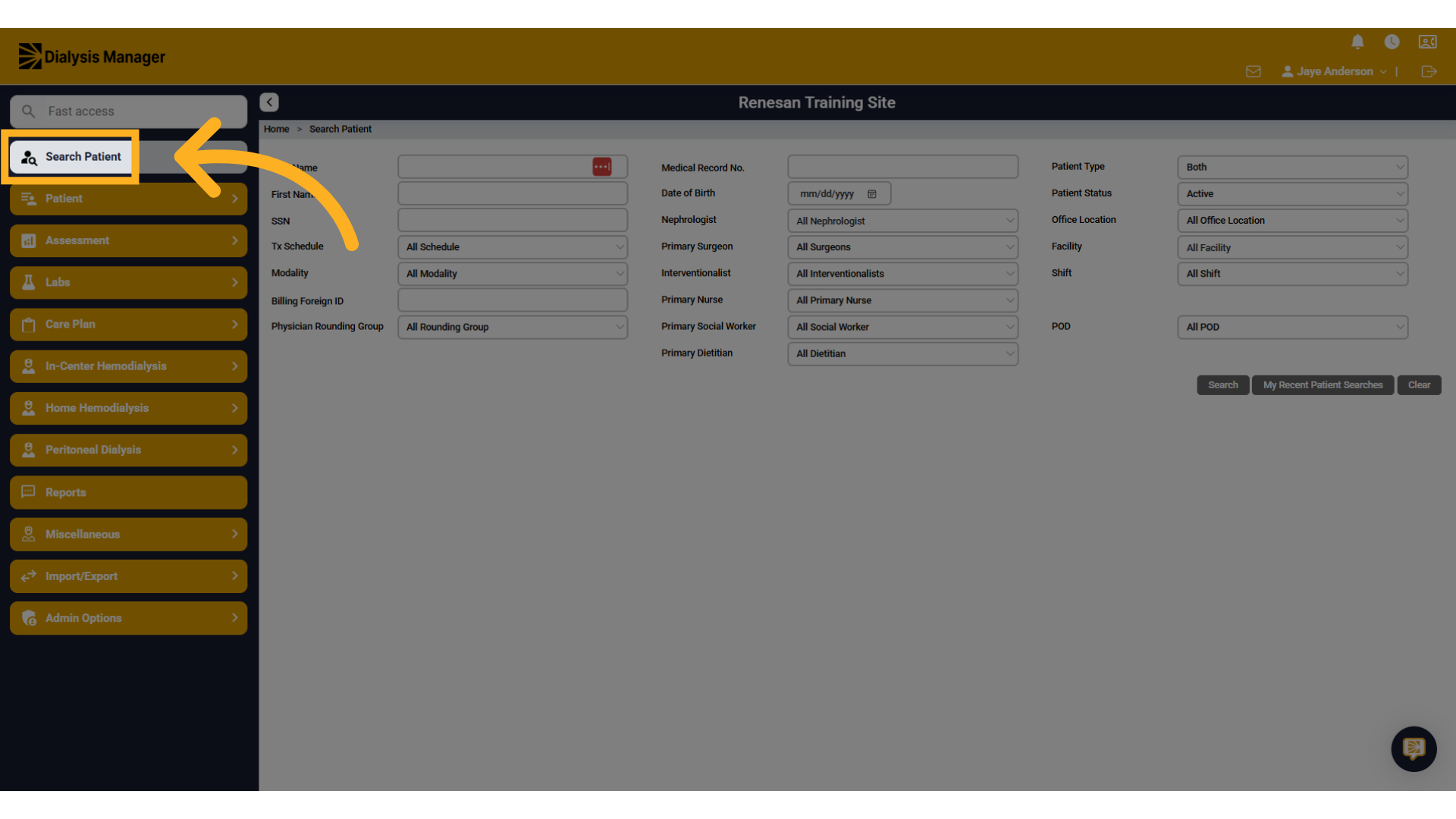This screenshot has width=1456, height=819.
Task: Click the red ellipsis icon in Last Name field
Action: 602,167
